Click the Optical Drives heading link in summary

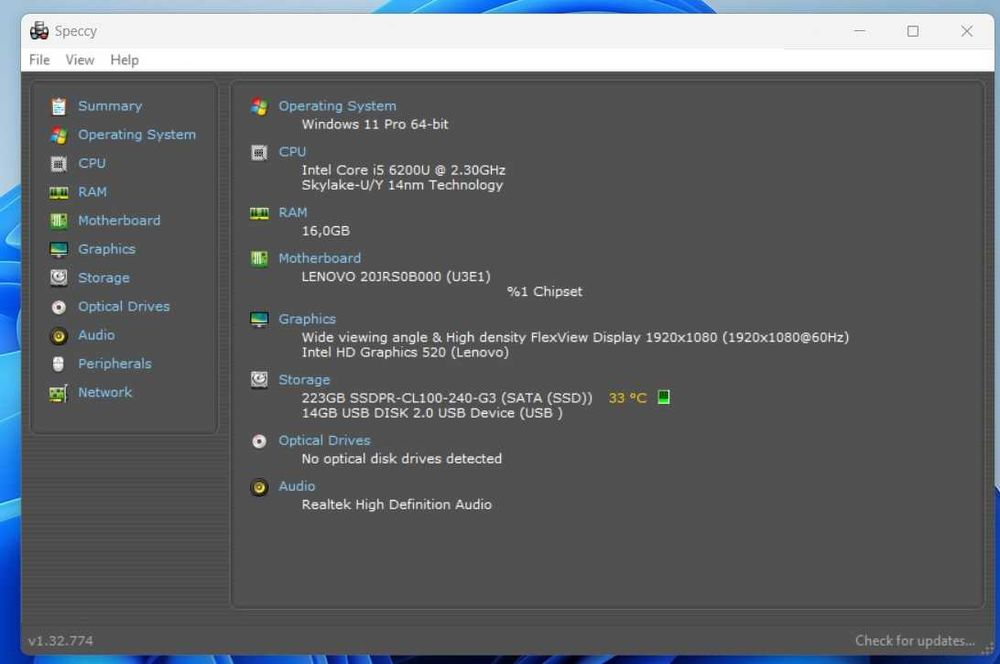click(324, 440)
